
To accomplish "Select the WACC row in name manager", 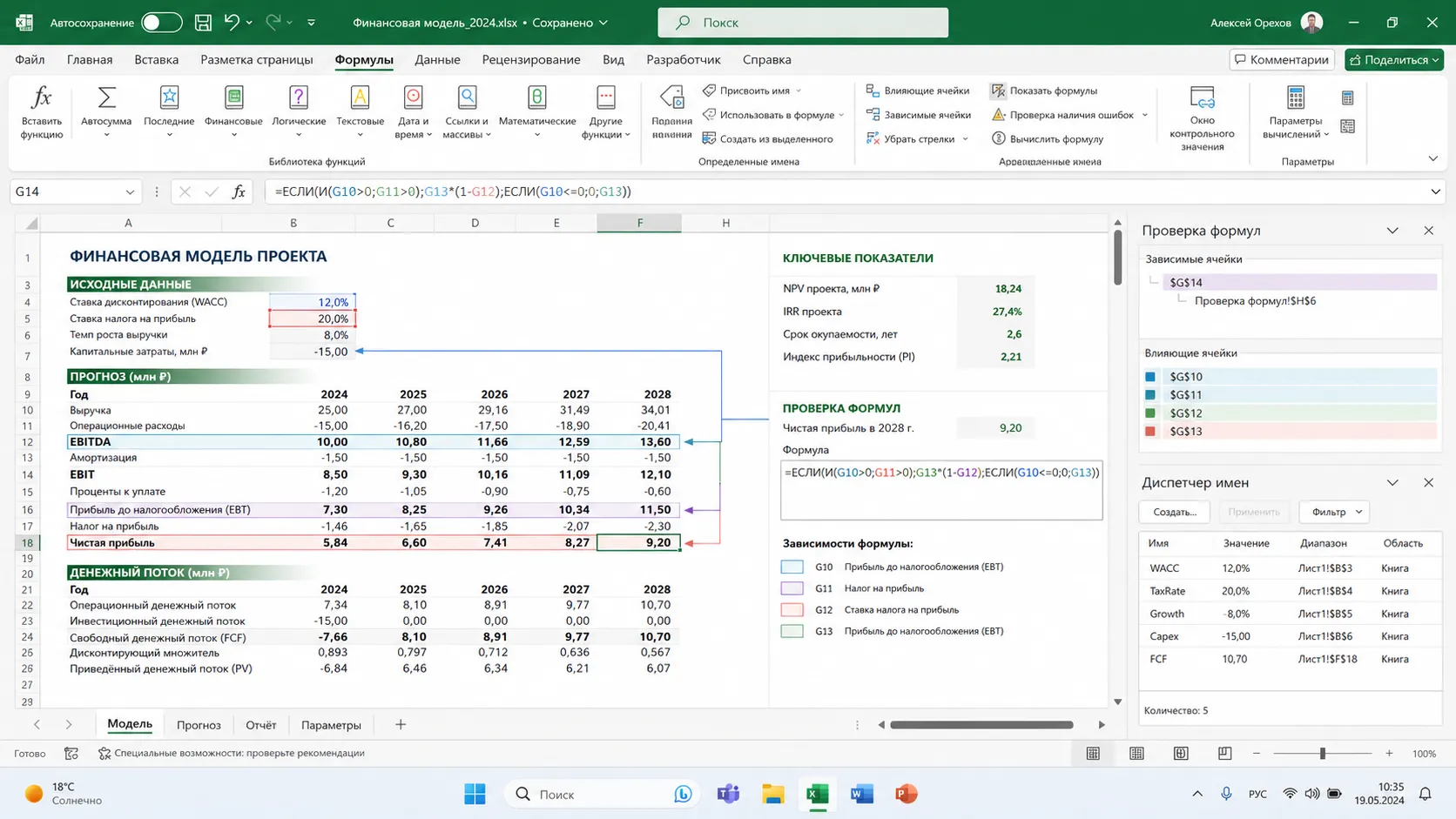I will [1291, 568].
